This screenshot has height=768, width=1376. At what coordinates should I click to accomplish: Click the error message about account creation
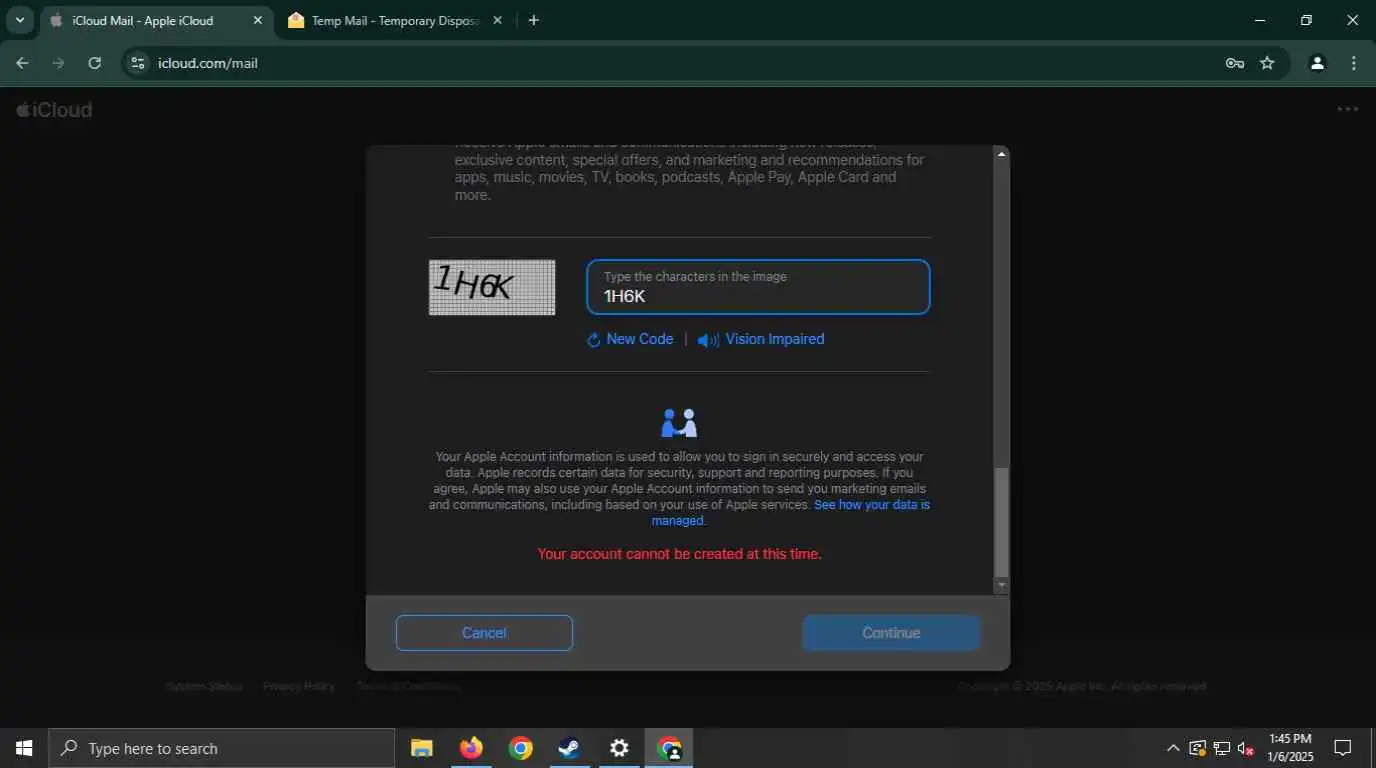(680, 554)
